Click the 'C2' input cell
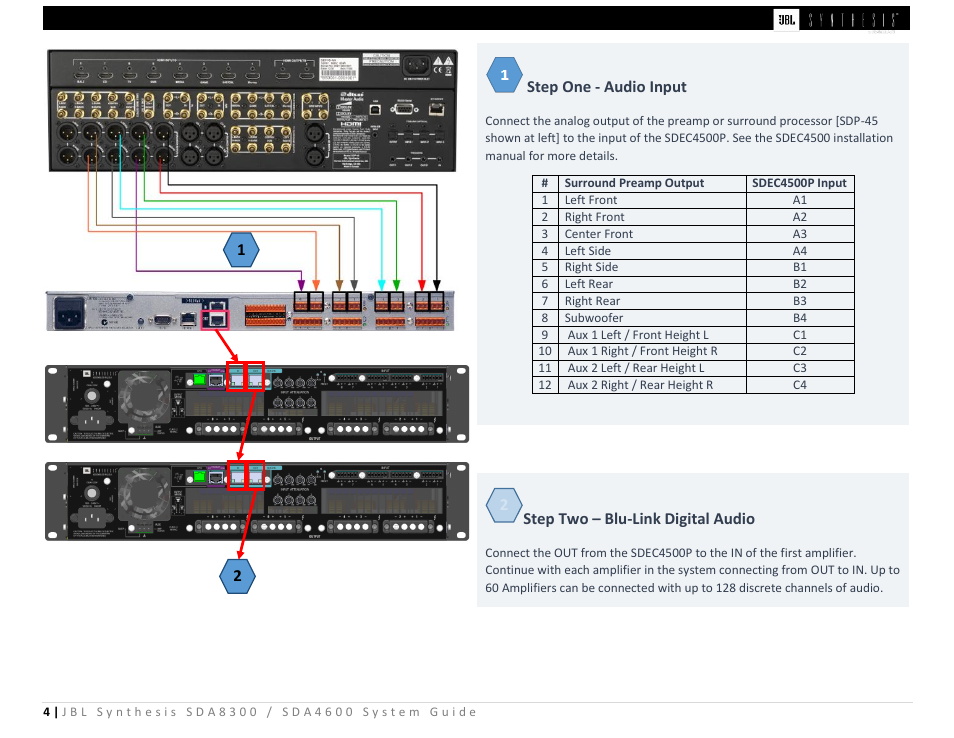 [x=799, y=351]
